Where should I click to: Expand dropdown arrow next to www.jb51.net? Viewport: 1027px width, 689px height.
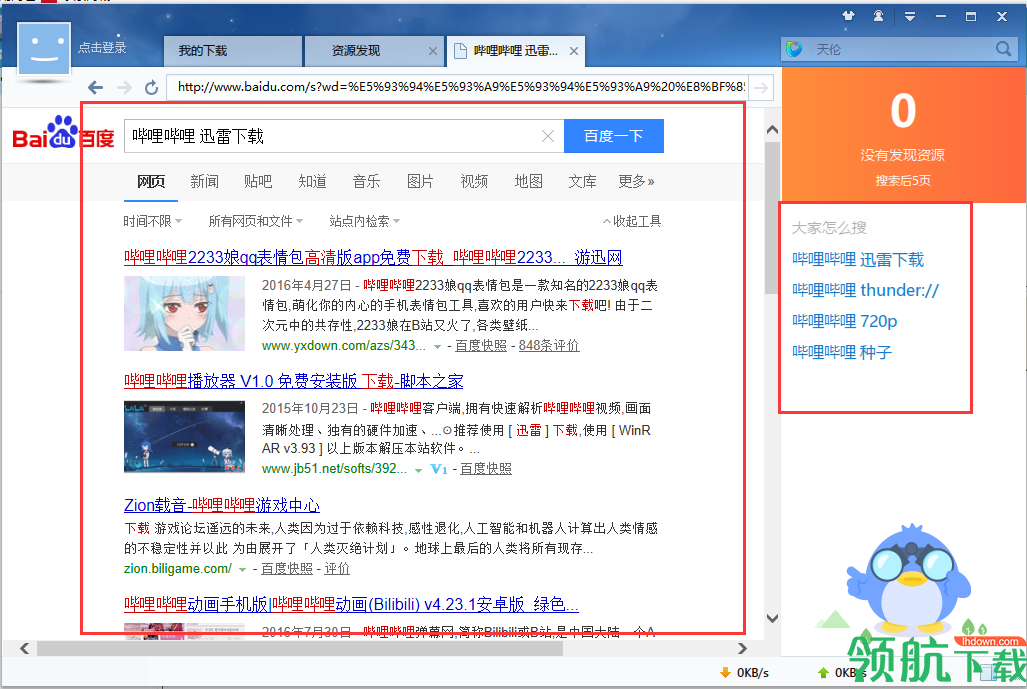click(418, 470)
